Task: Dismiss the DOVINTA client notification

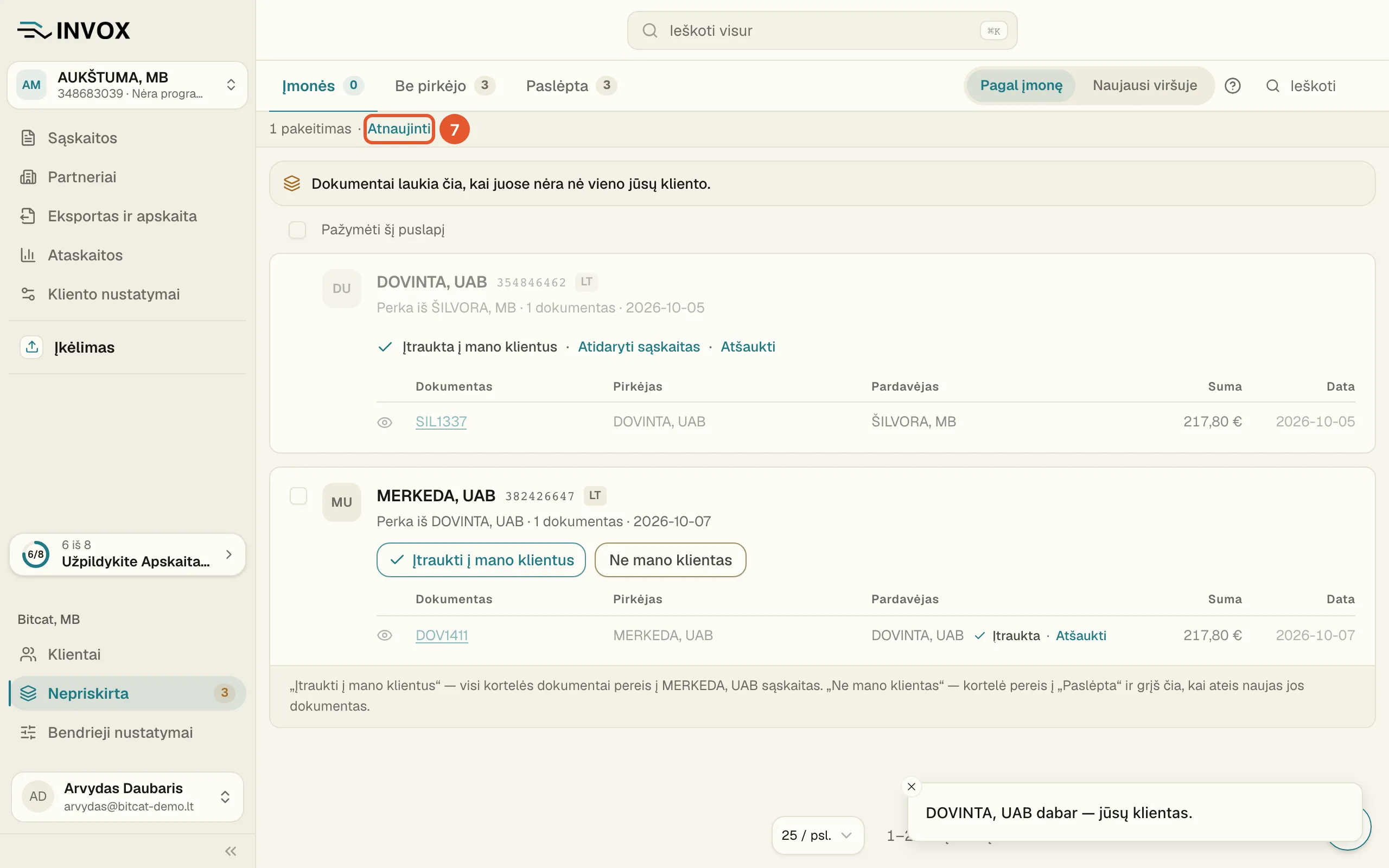Action: [x=911, y=787]
